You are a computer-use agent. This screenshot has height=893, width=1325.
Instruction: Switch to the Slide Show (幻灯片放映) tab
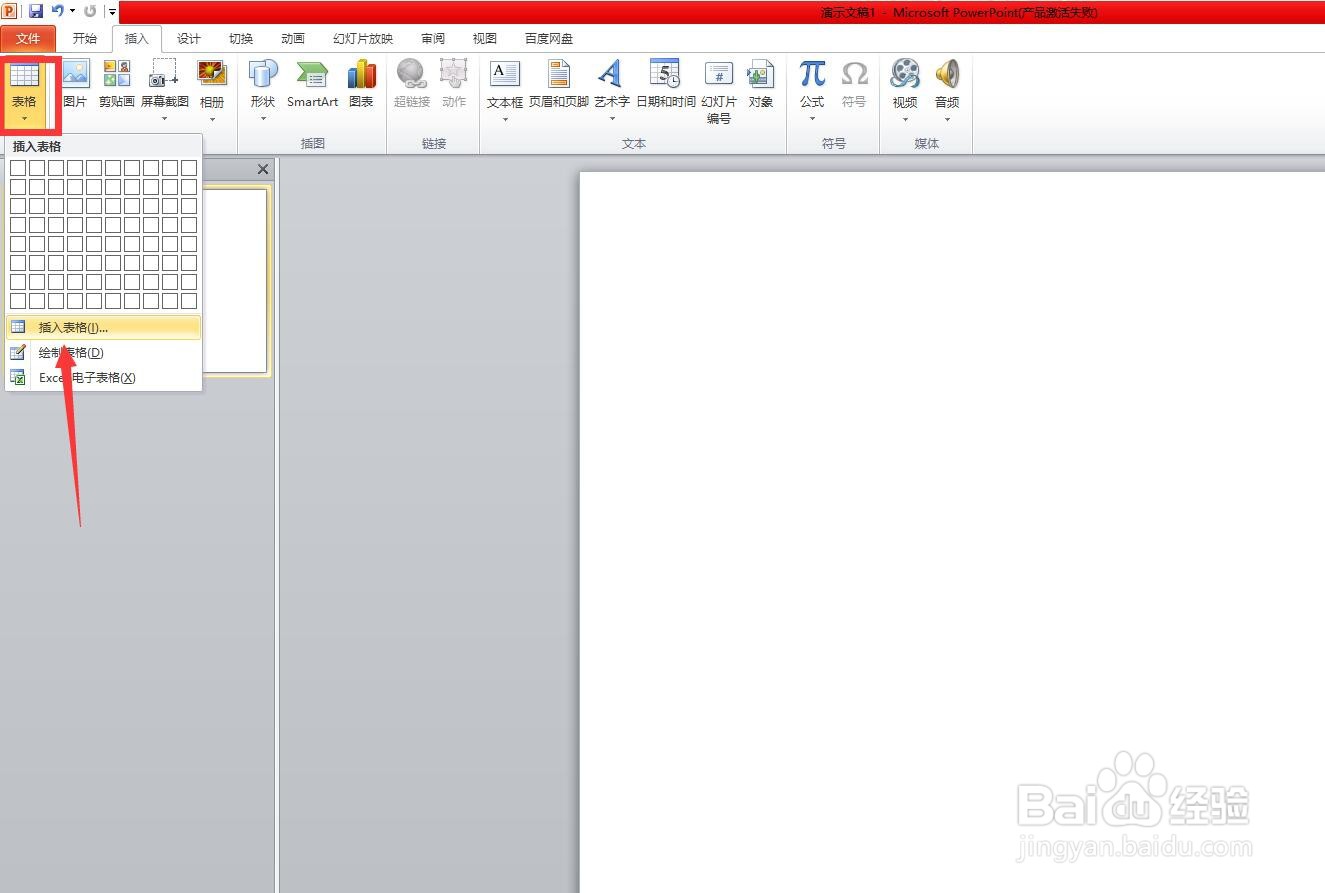point(363,39)
